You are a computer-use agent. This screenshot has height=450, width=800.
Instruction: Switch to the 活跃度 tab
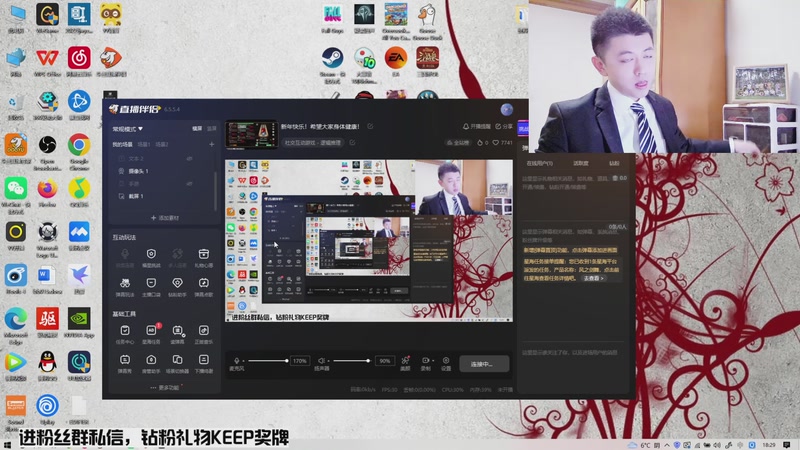tap(581, 163)
